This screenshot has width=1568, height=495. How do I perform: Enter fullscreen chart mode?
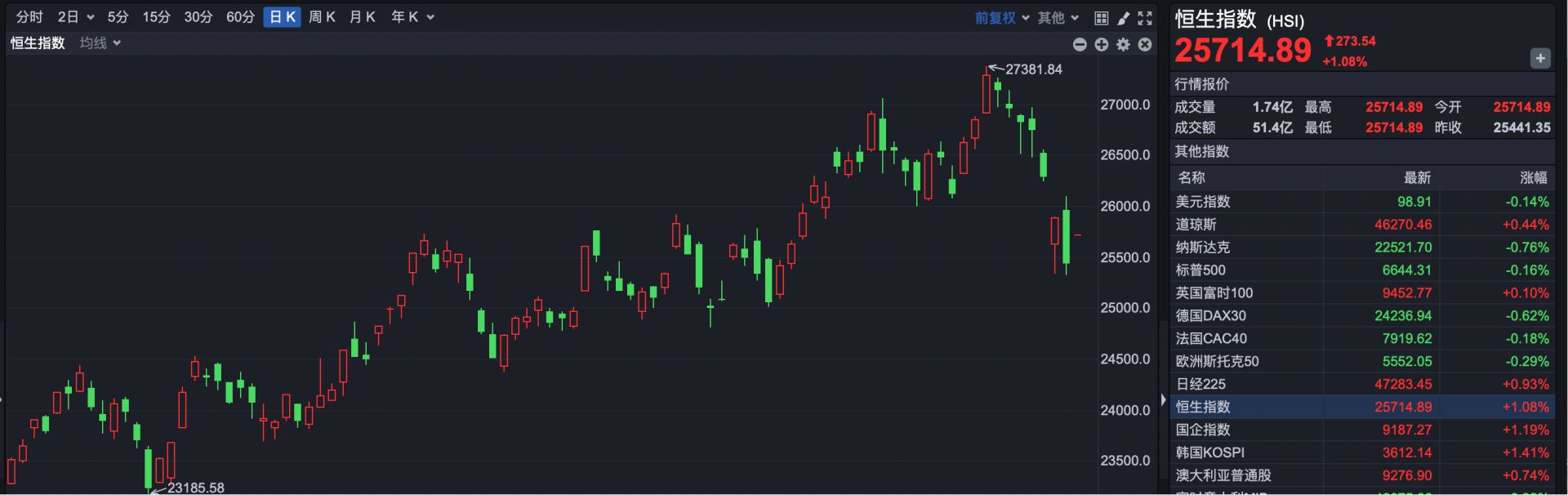click(x=1145, y=18)
